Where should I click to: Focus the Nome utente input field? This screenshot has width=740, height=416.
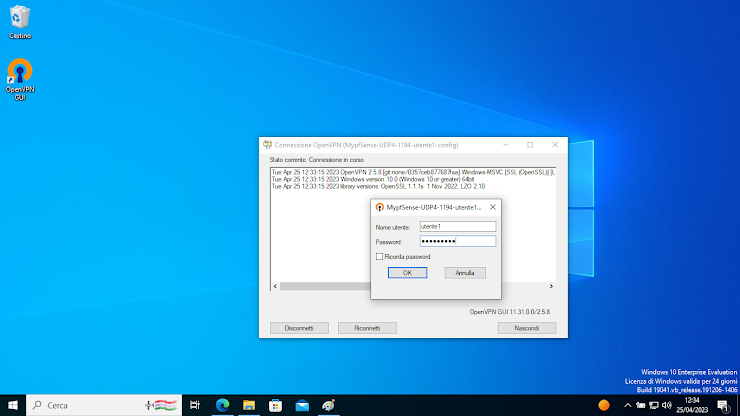(458, 227)
